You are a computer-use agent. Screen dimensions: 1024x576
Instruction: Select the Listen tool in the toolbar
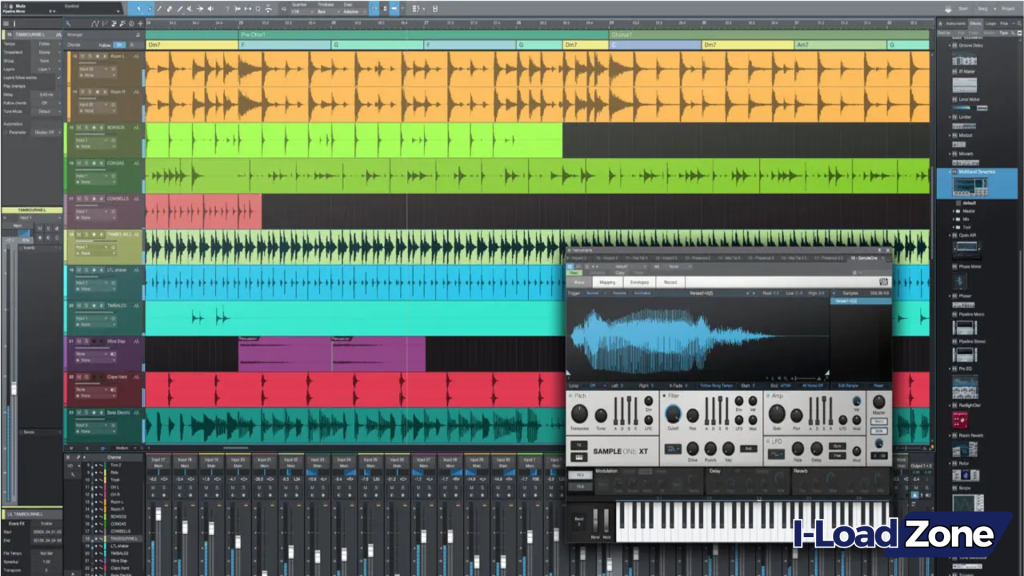click(x=211, y=7)
